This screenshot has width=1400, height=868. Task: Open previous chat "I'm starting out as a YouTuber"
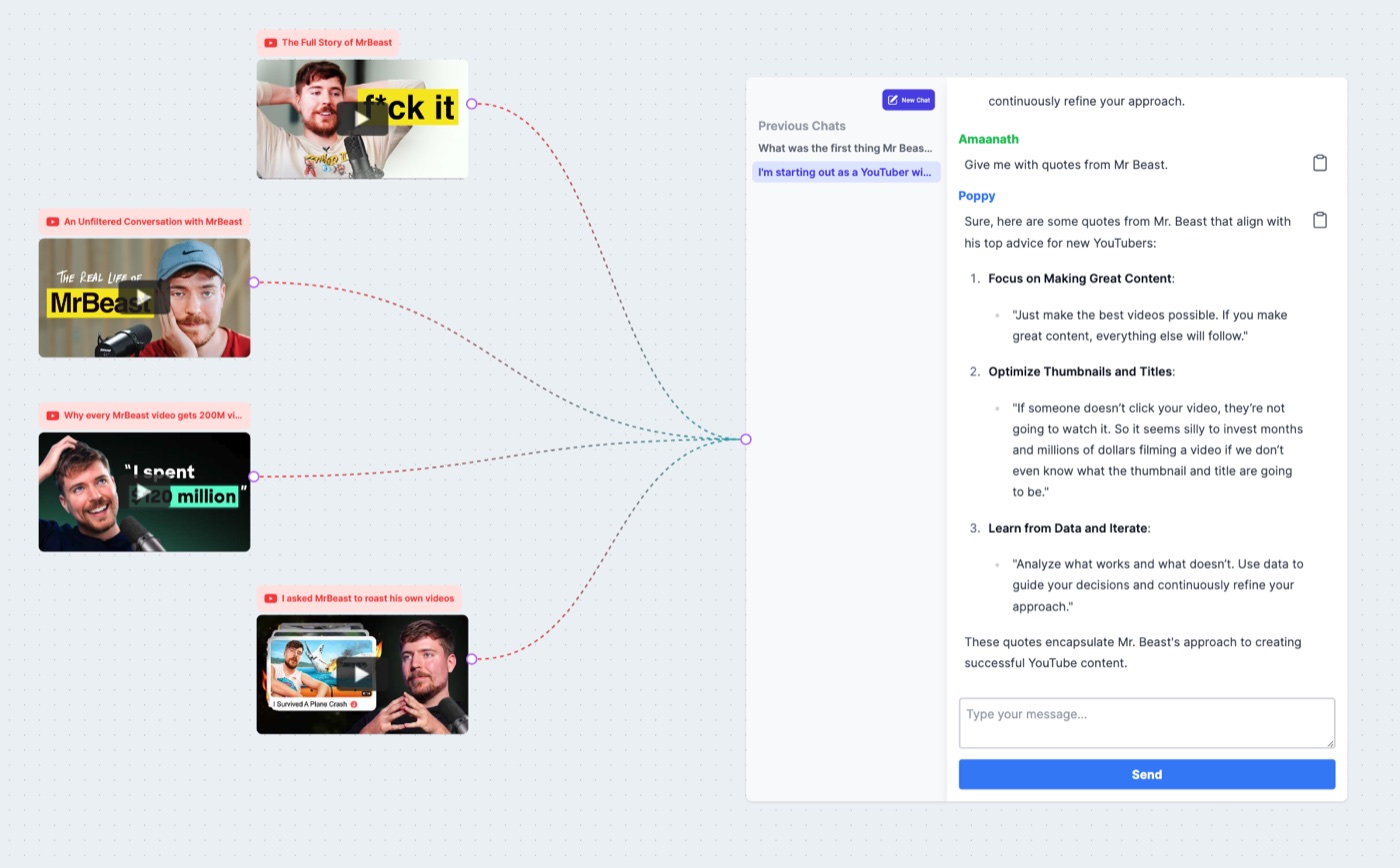coord(845,172)
